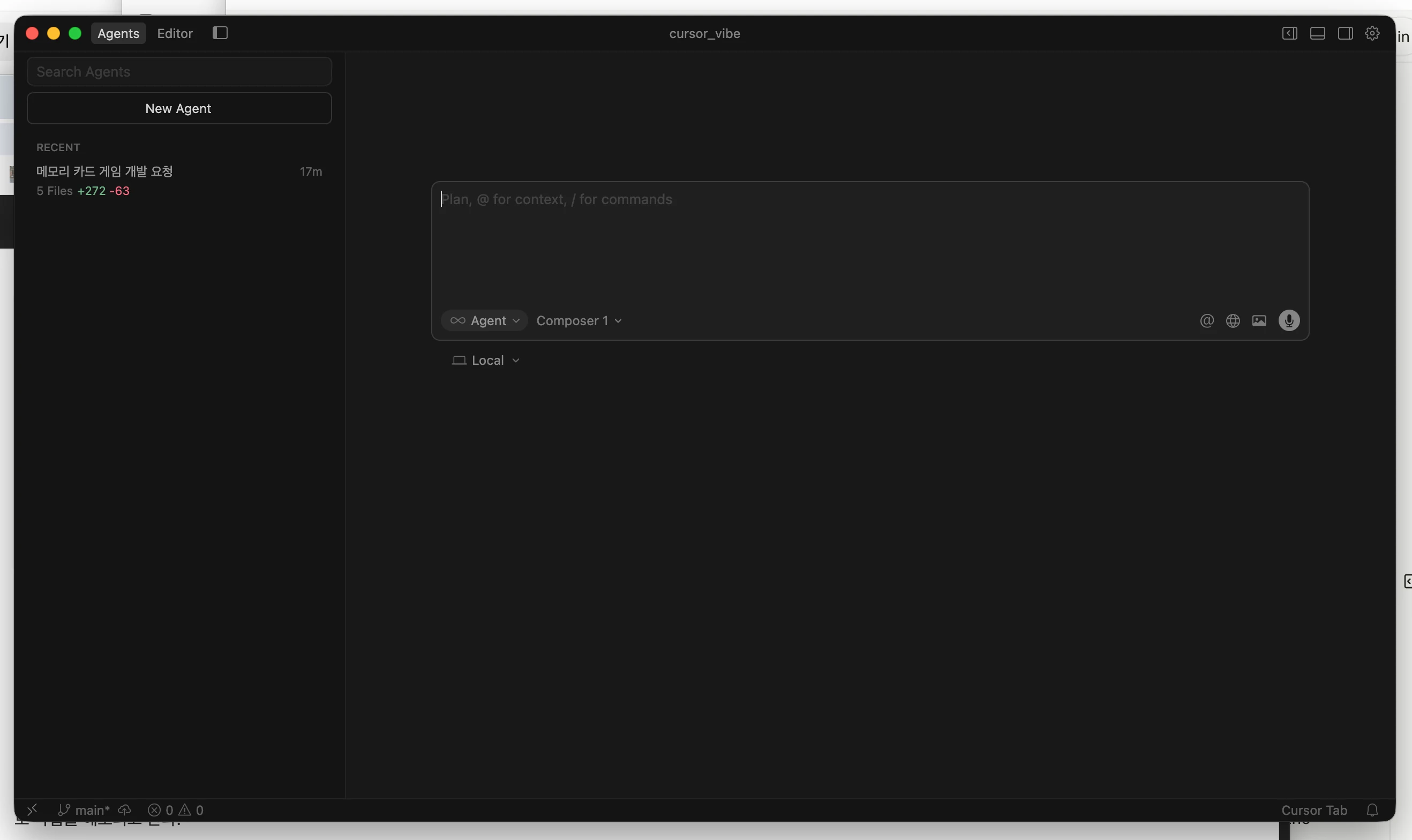Click the cloud publish icon beside main*

pyautogui.click(x=124, y=810)
